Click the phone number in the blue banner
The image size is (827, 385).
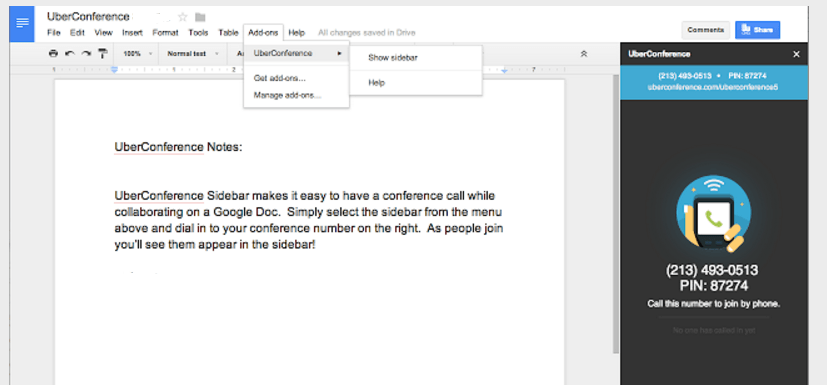pos(685,76)
